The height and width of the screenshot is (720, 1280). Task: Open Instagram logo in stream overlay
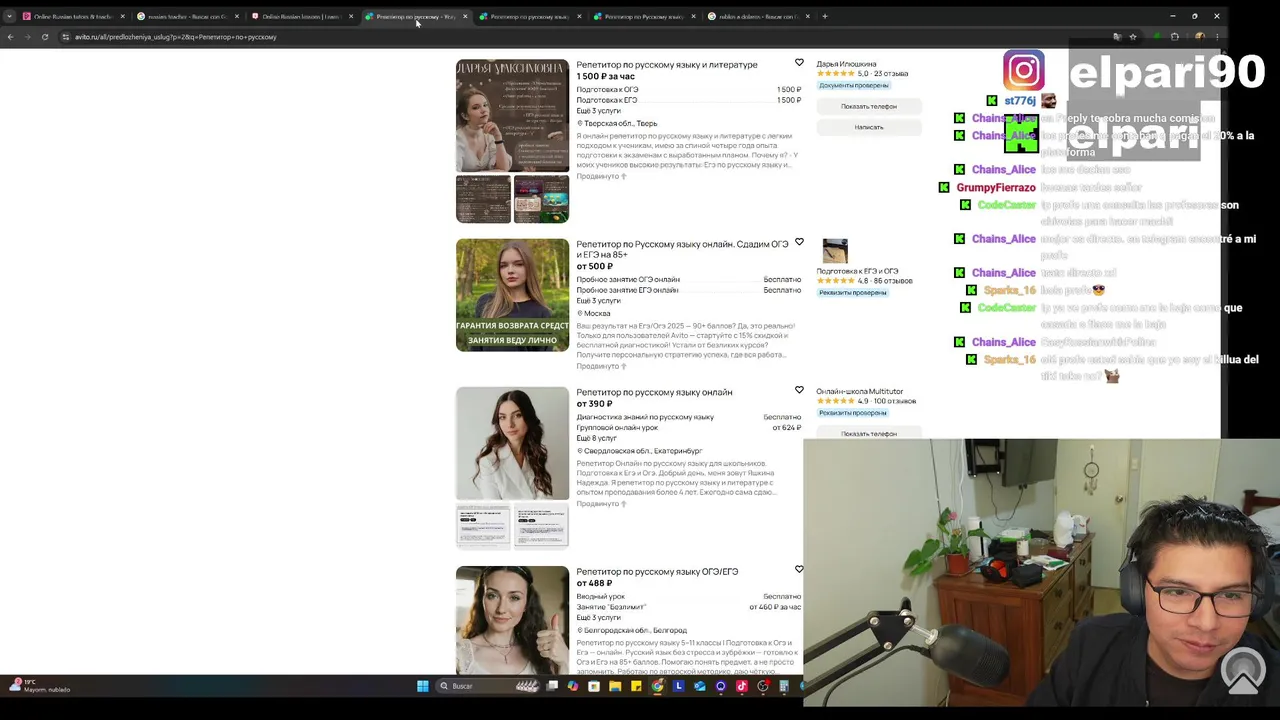click(1024, 71)
